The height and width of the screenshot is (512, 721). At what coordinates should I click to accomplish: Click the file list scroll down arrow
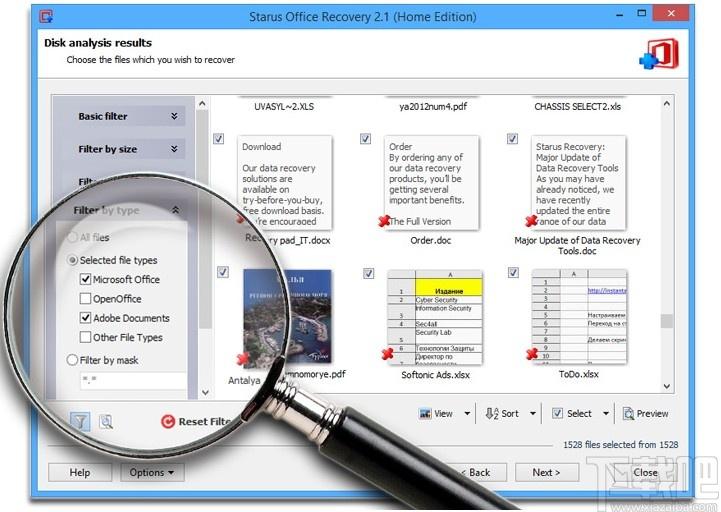pos(667,386)
